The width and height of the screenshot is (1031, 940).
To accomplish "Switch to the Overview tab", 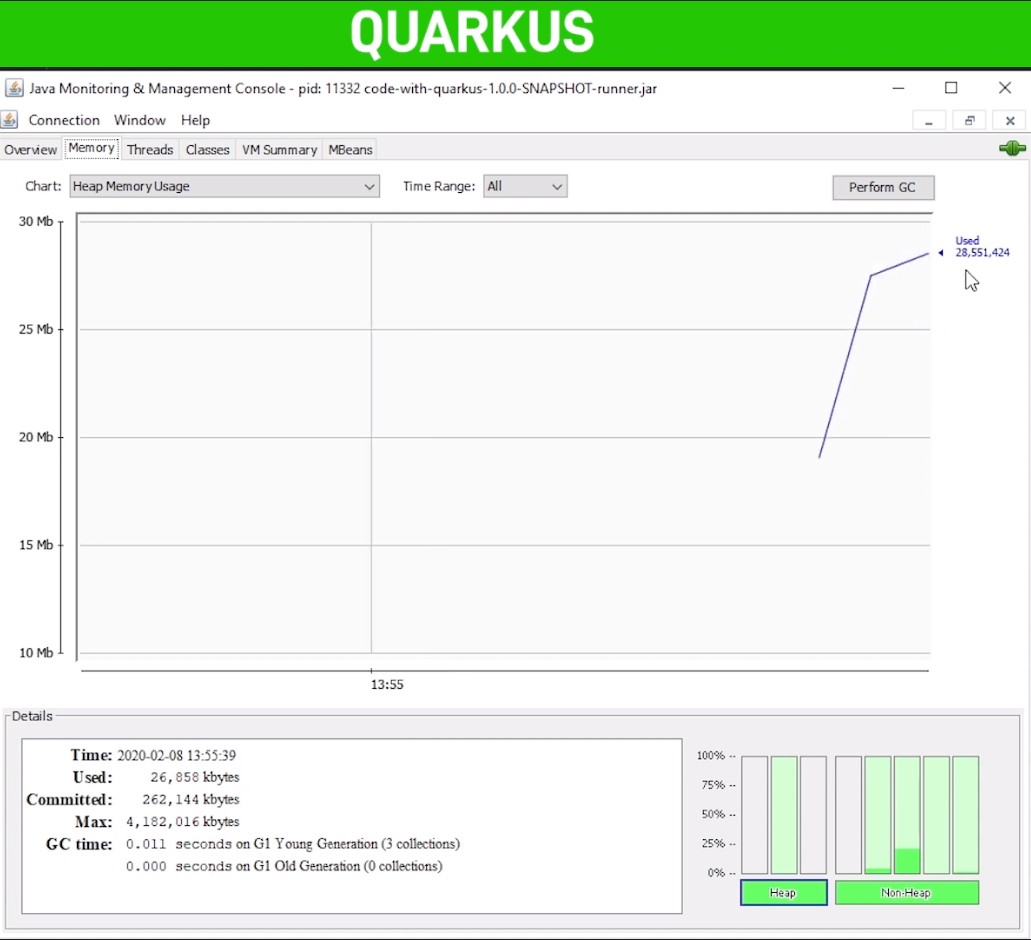I will pos(30,150).
